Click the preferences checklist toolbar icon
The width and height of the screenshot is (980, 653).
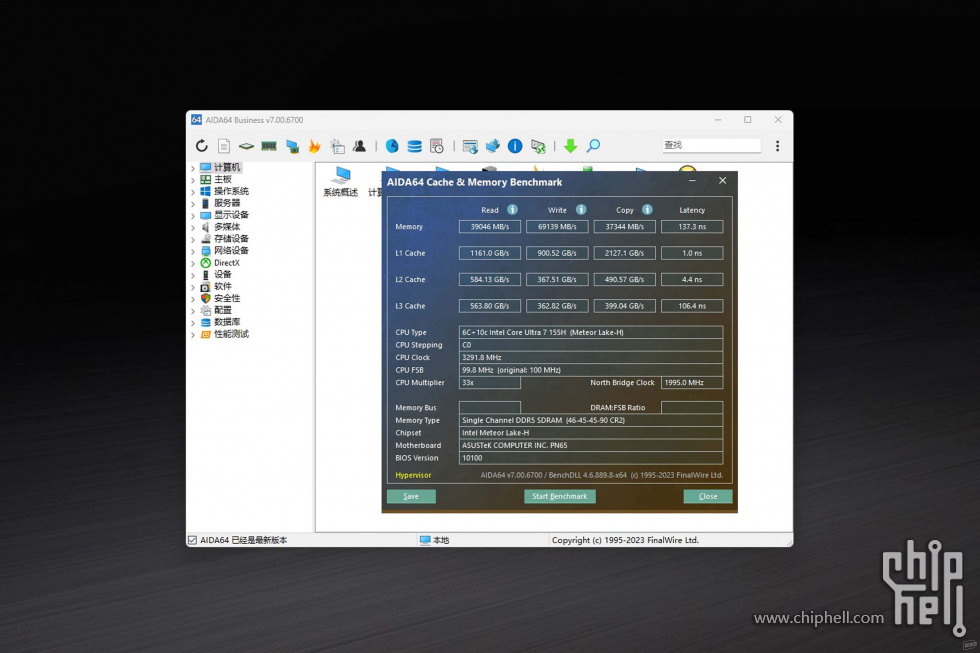(338, 146)
